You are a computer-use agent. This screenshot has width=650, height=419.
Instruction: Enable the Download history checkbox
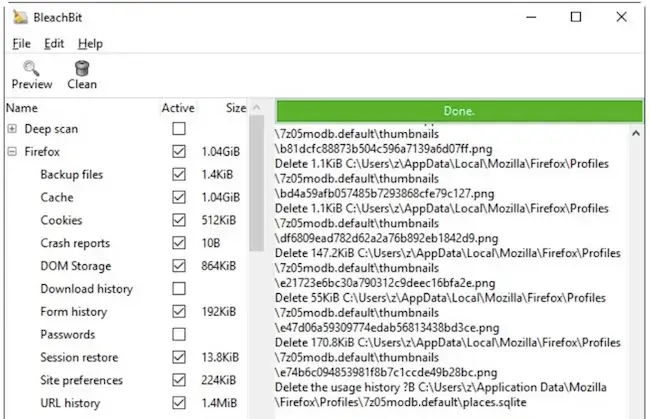(x=179, y=288)
